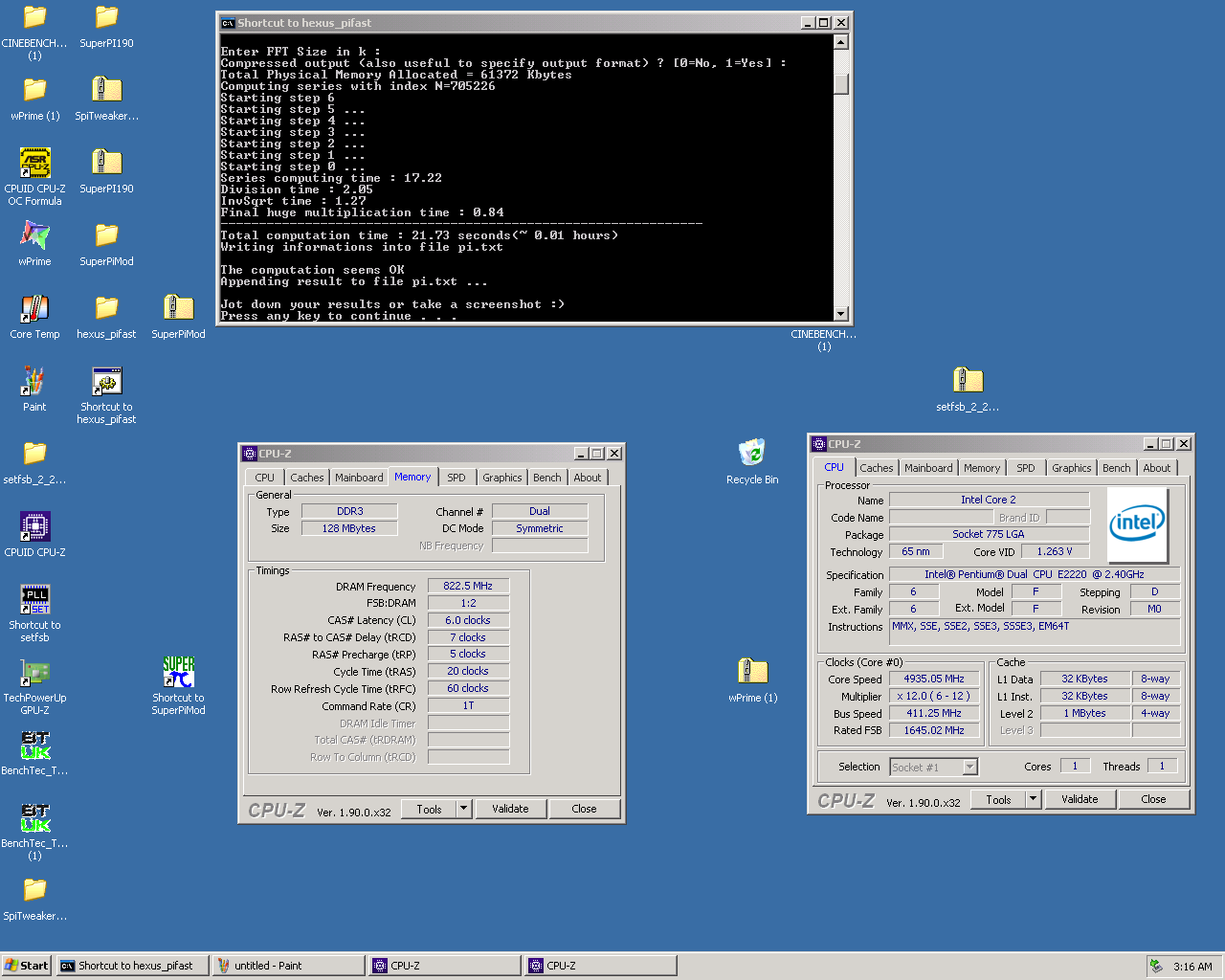The height and width of the screenshot is (980, 1225).
Task: Click the console scrollbar thumb
Action: (x=840, y=83)
